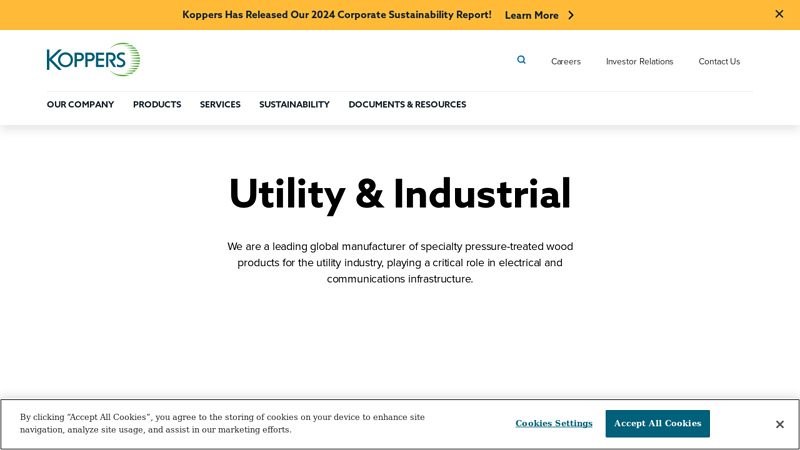Open the Contact Us page

719,61
